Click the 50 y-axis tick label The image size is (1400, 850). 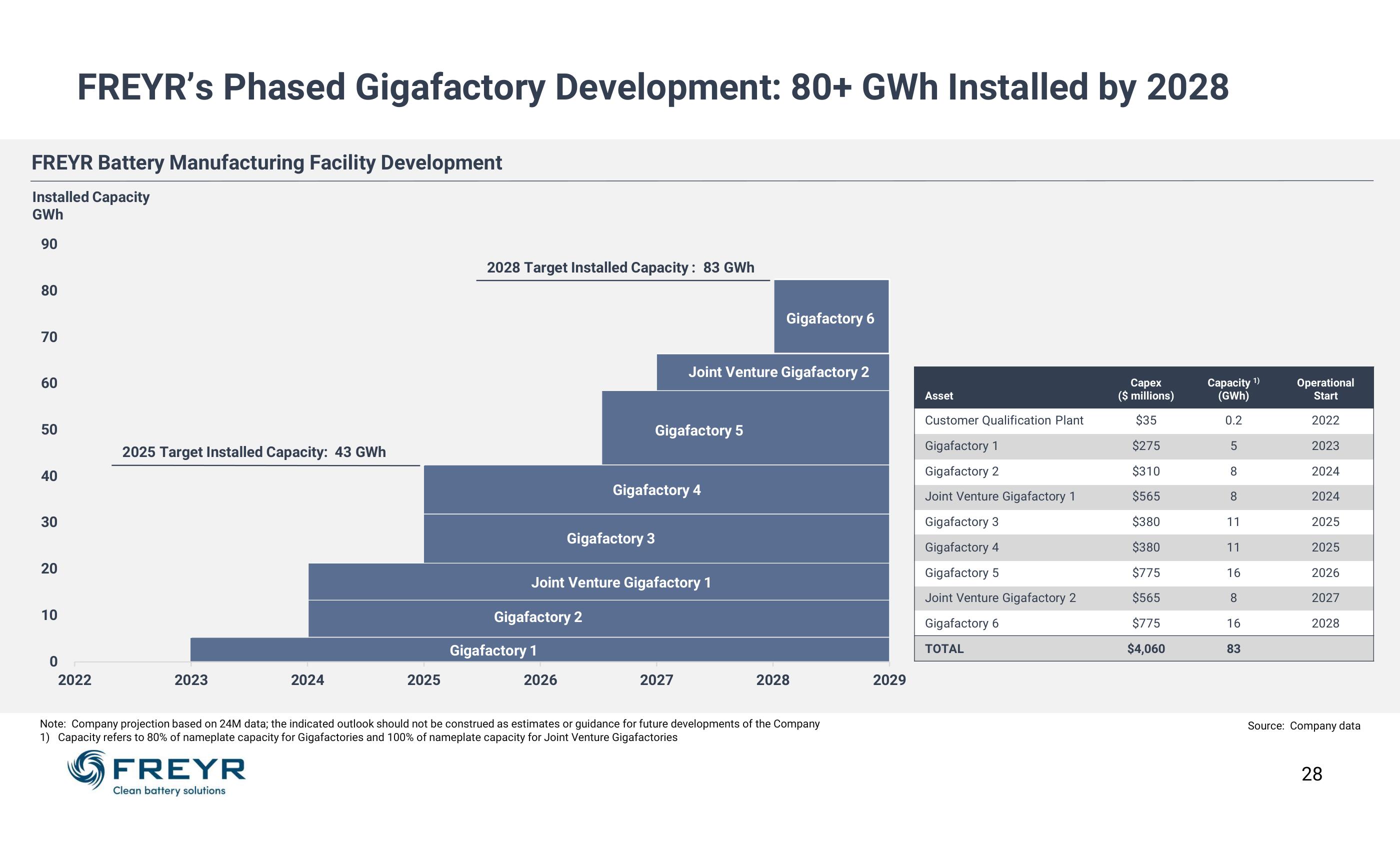coord(49,429)
